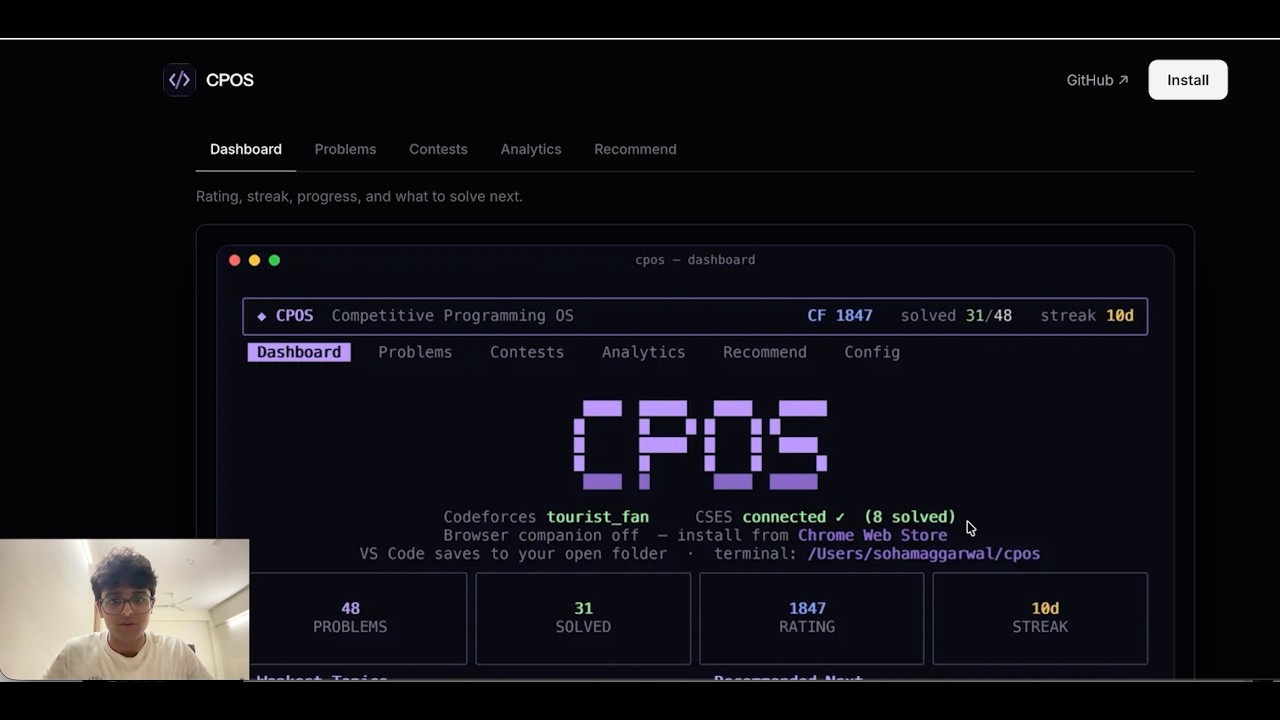This screenshot has height=720, width=1280.
Task: Open the Contests page tab
Action: (438, 149)
